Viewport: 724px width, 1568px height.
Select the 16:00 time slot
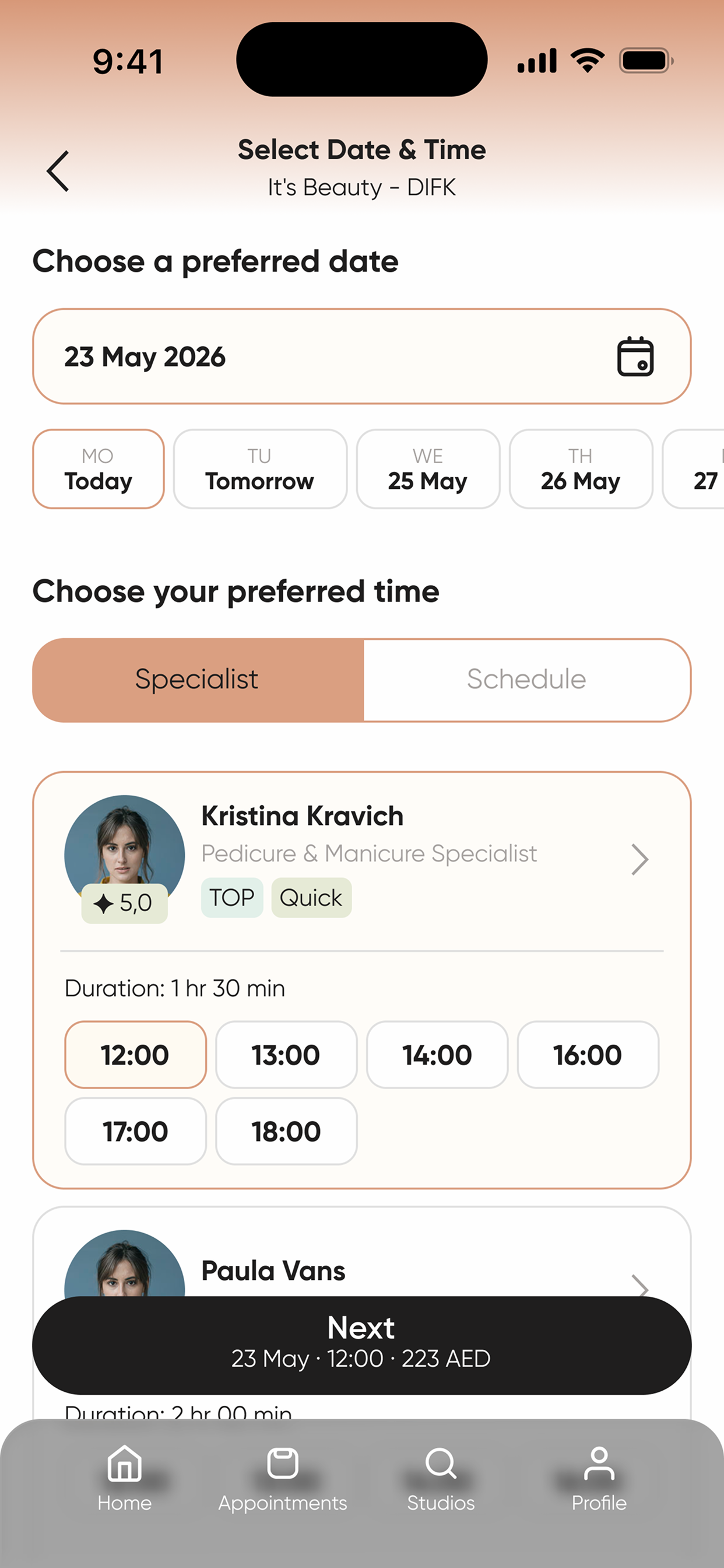[588, 1055]
